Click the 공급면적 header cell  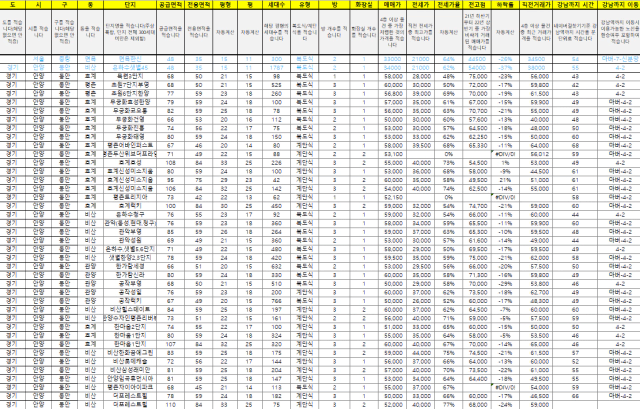(x=170, y=5)
